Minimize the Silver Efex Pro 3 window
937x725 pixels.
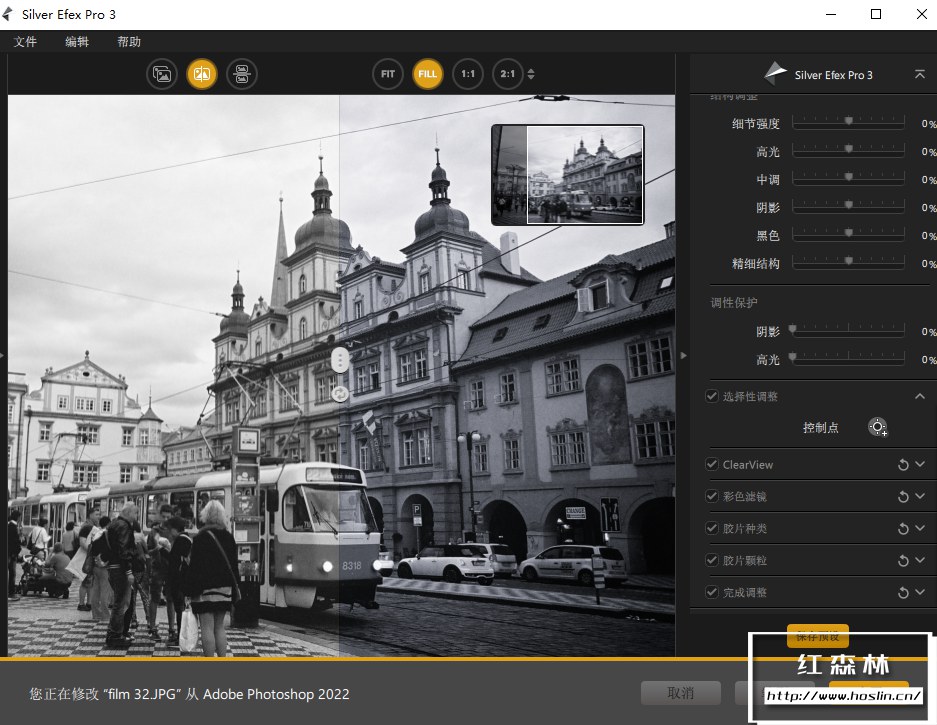(831, 14)
